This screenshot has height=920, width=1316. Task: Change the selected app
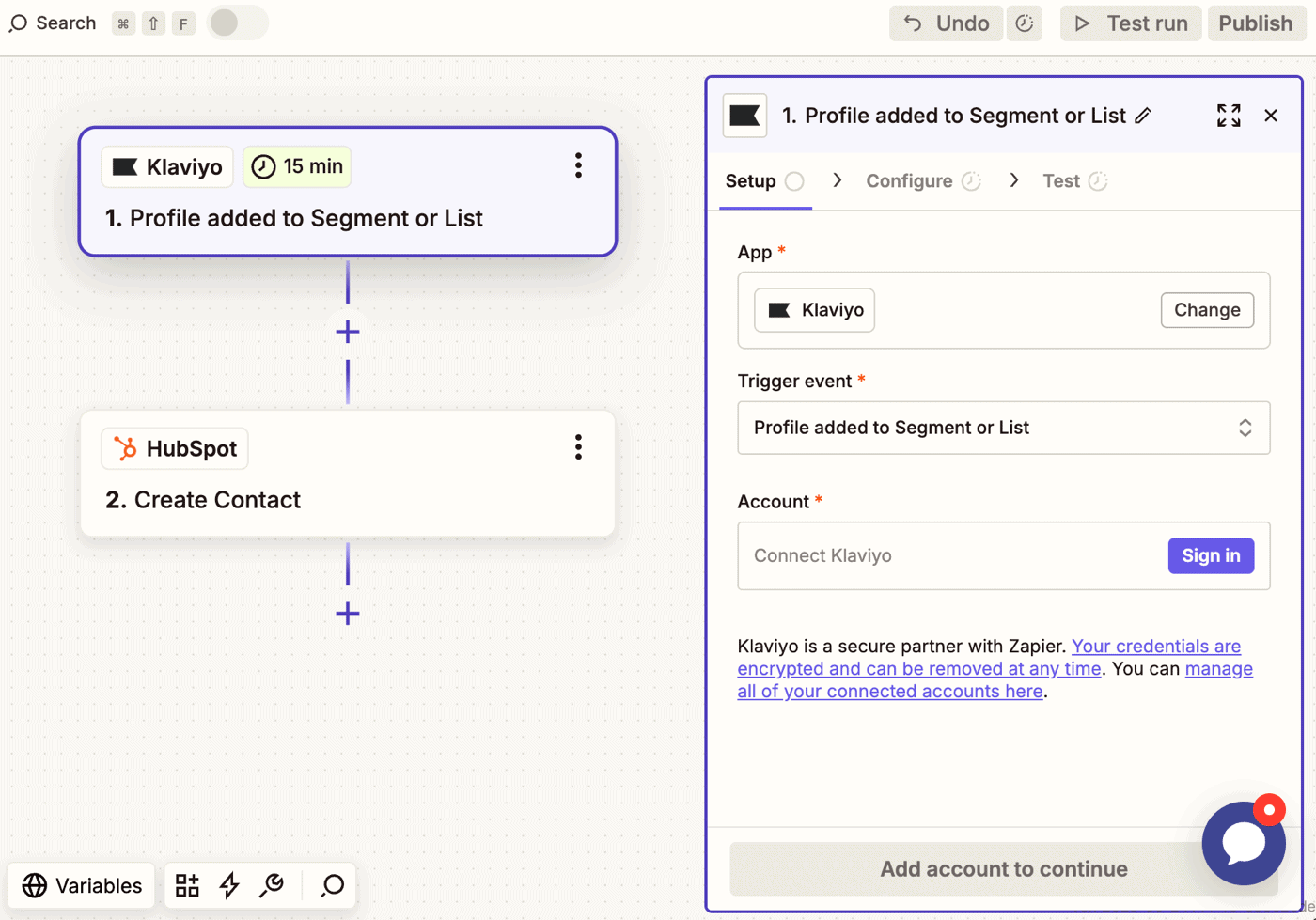pyautogui.click(x=1207, y=310)
